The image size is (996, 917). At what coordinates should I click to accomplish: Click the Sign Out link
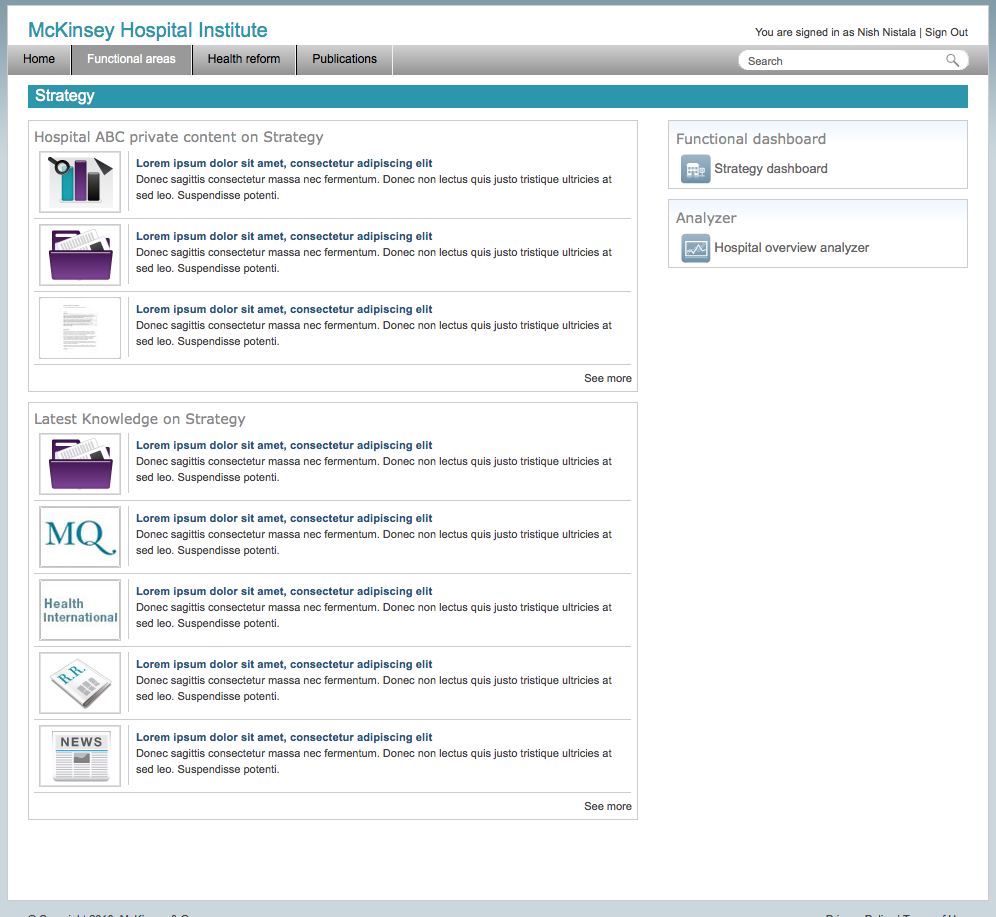pyautogui.click(x=946, y=32)
